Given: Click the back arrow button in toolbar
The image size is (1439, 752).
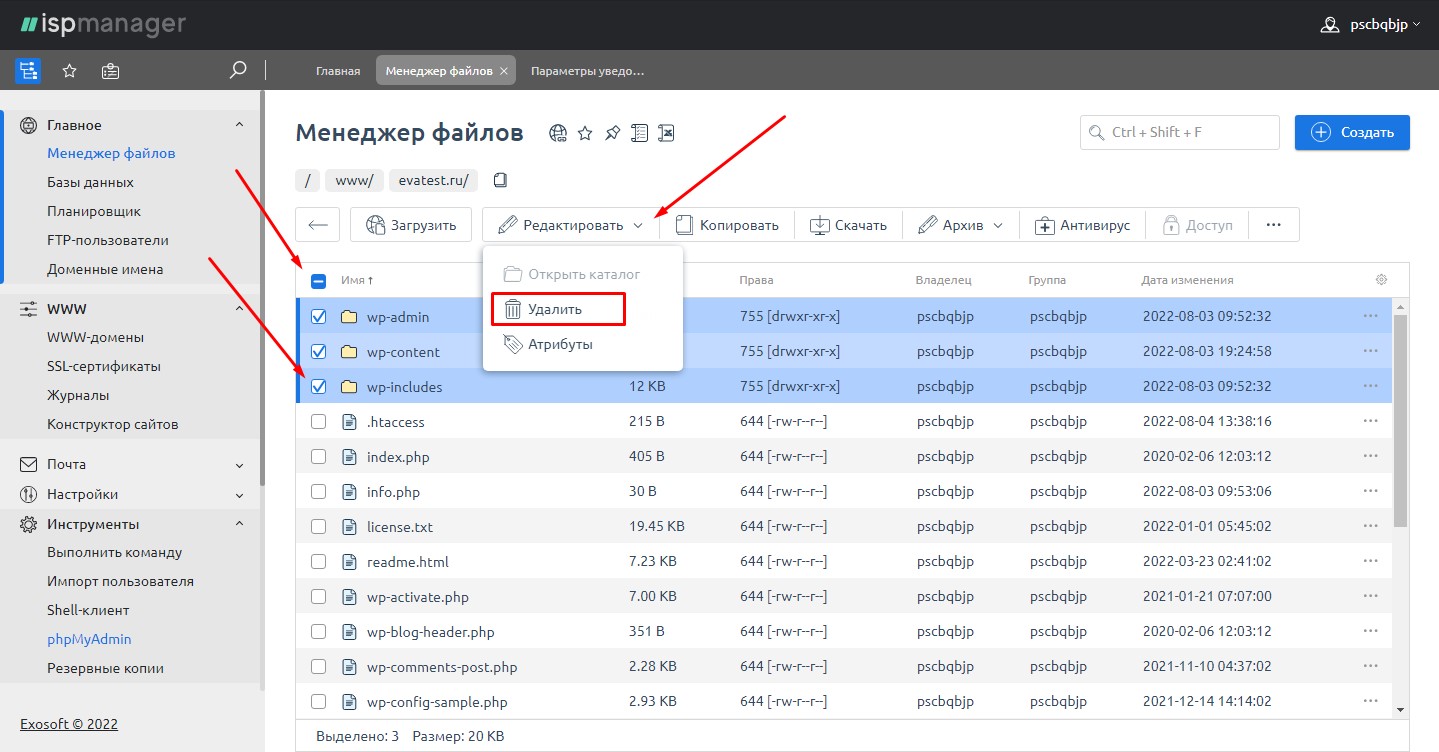Looking at the screenshot, I should (318, 225).
